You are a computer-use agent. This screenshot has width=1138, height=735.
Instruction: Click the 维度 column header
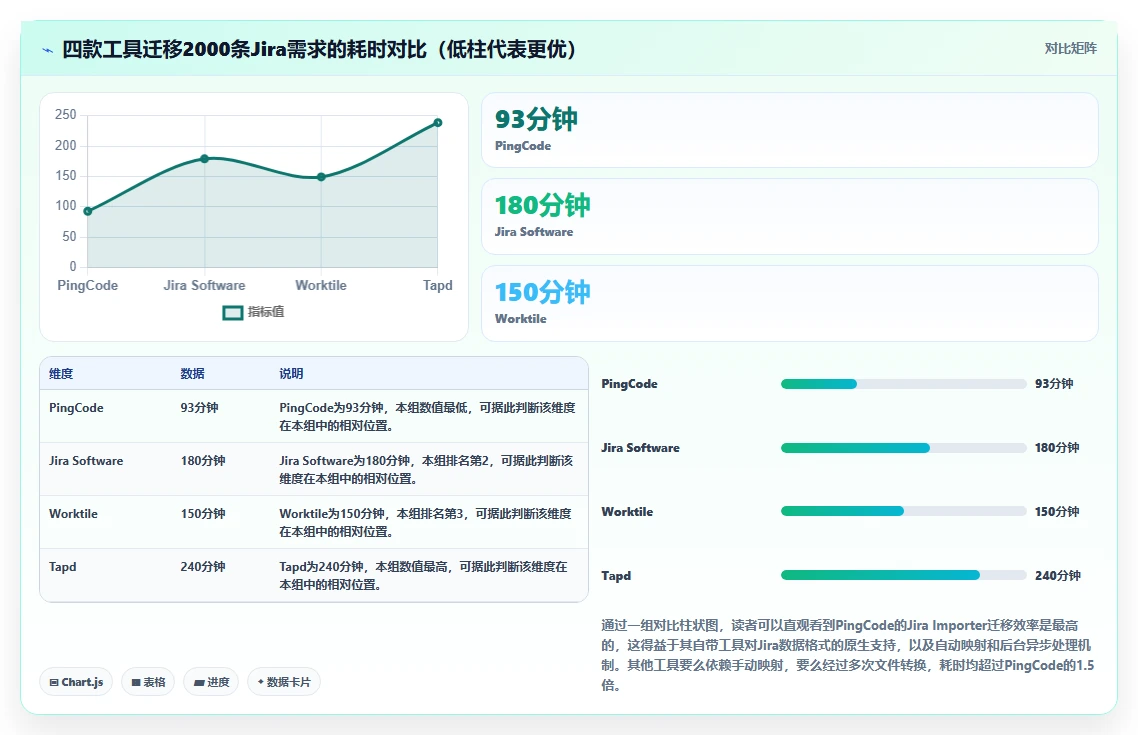pyautogui.click(x=61, y=374)
